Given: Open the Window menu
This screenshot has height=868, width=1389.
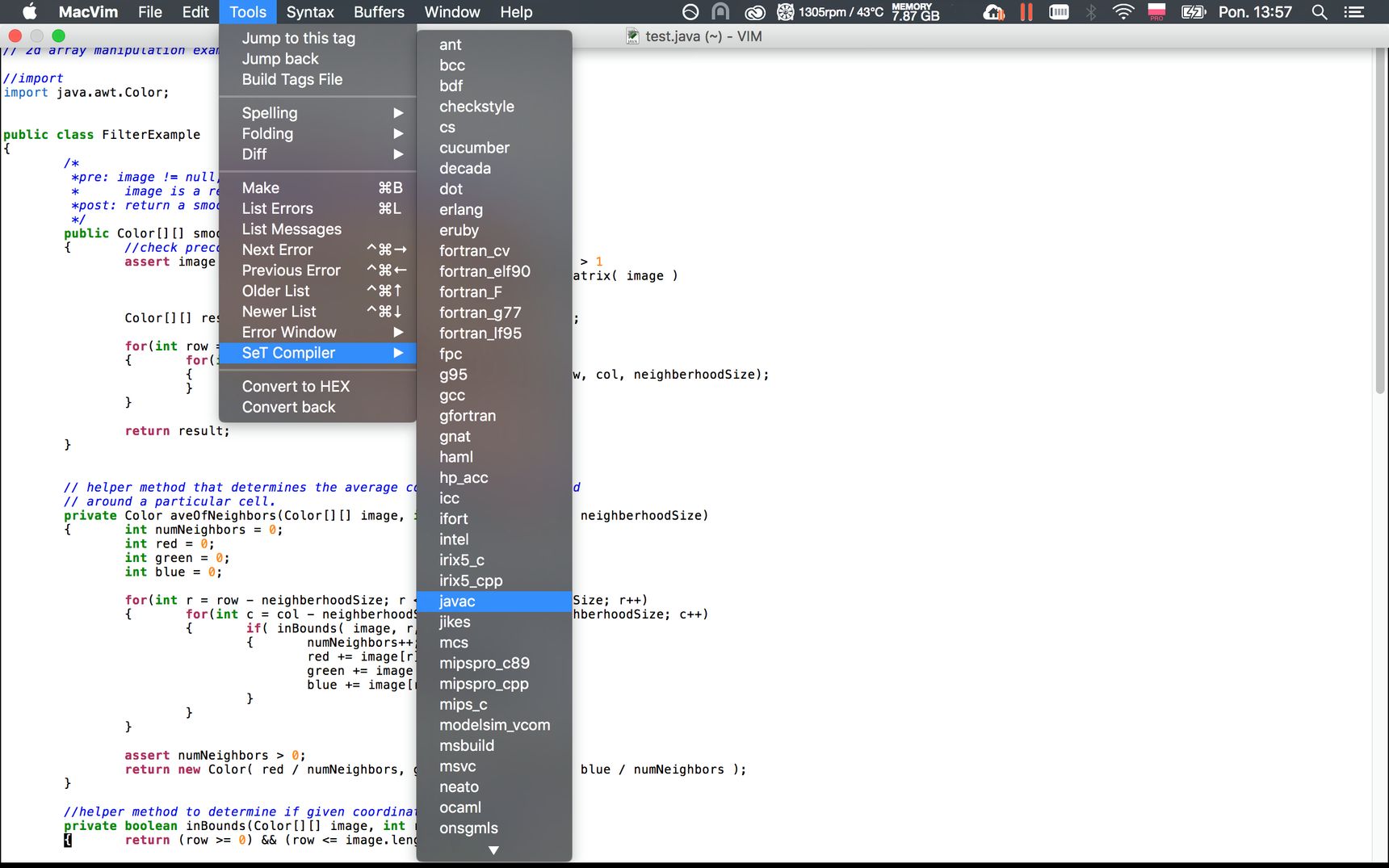Looking at the screenshot, I should coord(452,12).
